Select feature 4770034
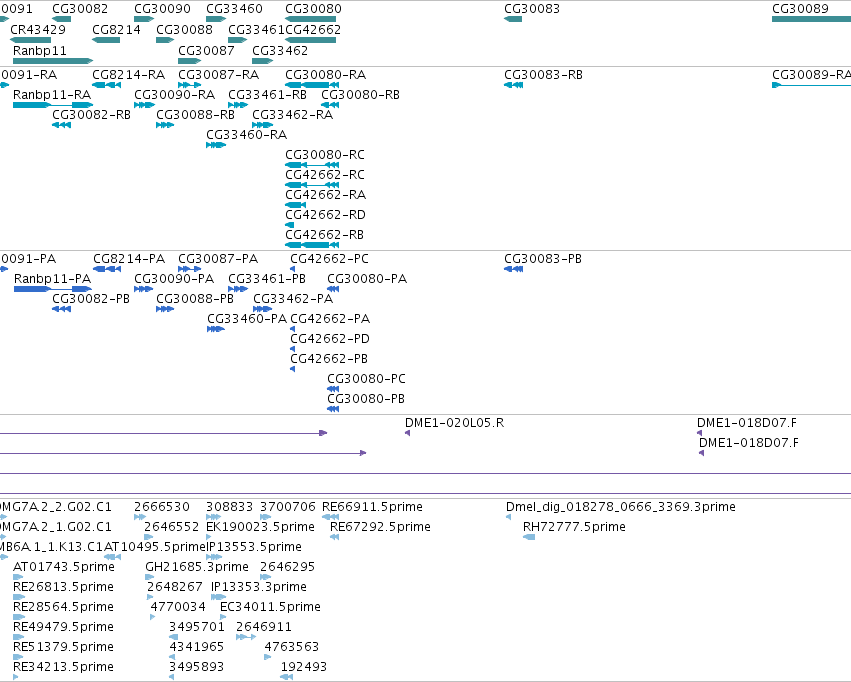This screenshot has height=682, width=851. click(x=178, y=607)
